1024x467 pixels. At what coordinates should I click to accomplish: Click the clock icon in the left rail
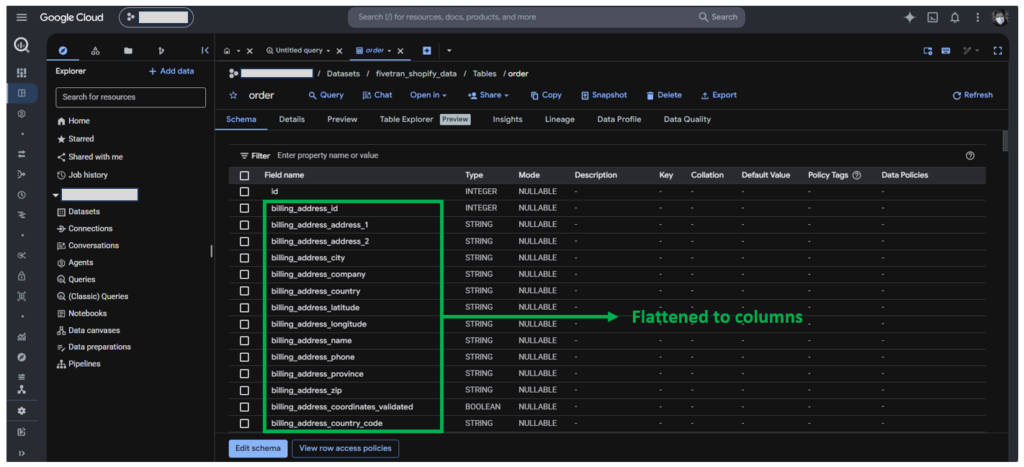(22, 195)
